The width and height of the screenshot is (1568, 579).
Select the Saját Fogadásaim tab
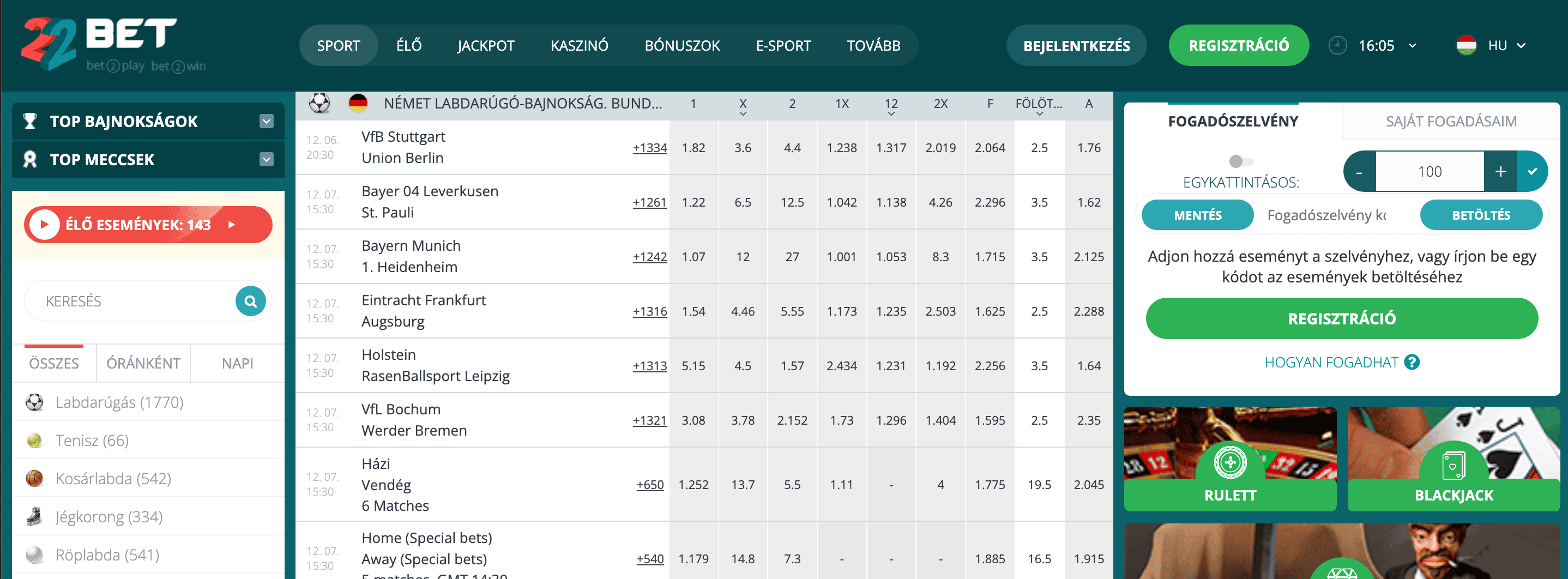[1451, 121]
